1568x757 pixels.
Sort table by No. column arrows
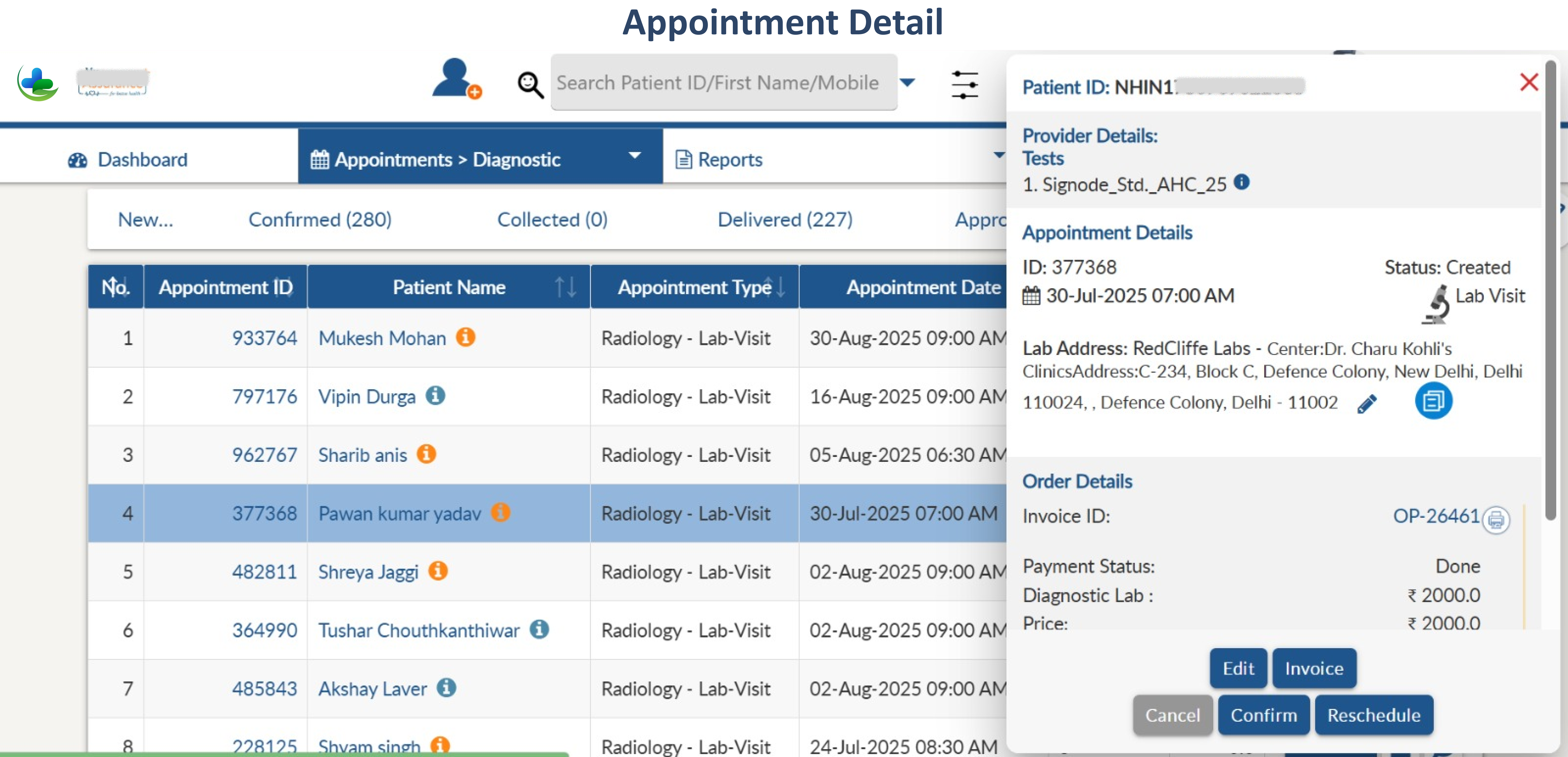pos(116,286)
